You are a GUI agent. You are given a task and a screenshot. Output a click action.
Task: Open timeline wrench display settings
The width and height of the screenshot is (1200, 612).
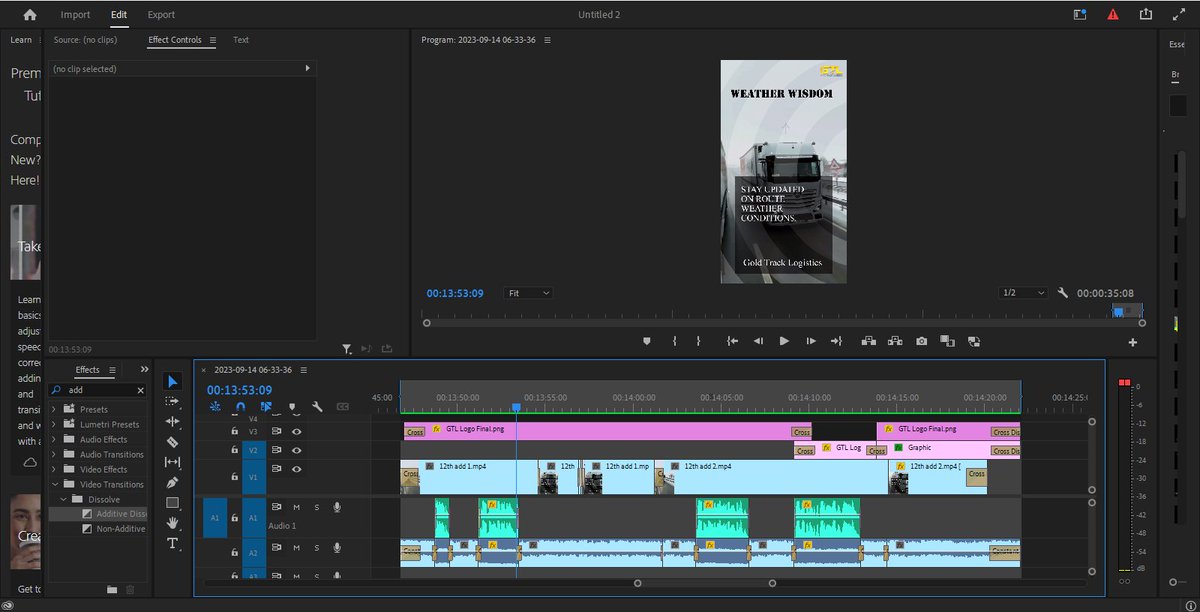click(317, 407)
